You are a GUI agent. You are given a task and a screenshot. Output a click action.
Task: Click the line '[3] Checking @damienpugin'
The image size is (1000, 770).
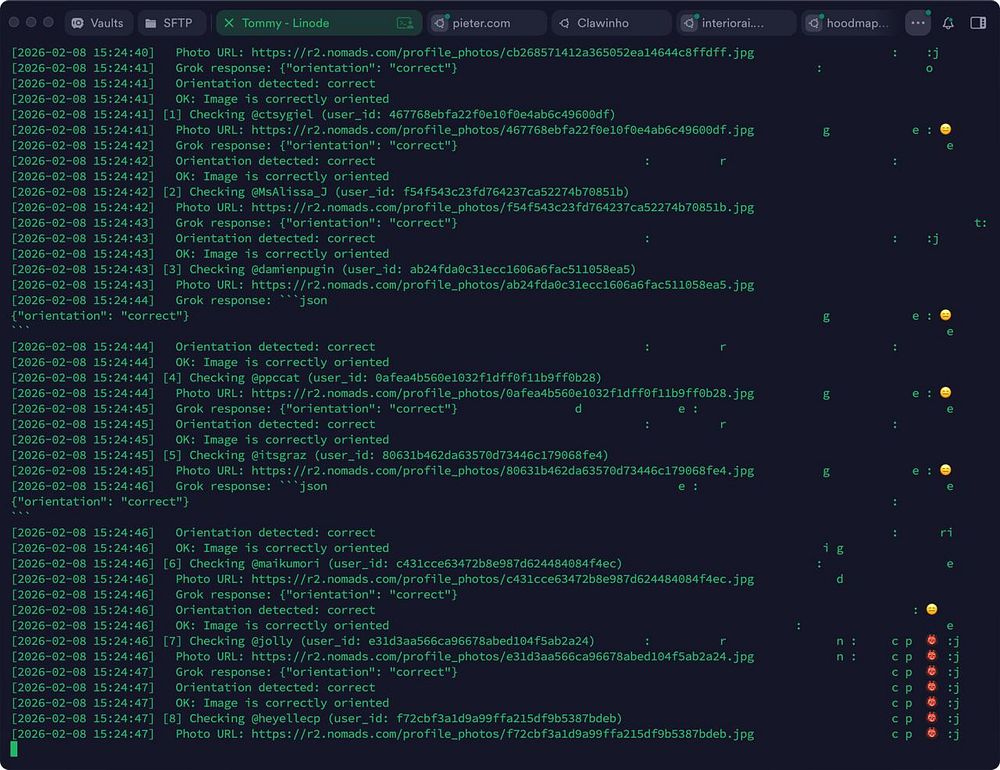click(323, 269)
